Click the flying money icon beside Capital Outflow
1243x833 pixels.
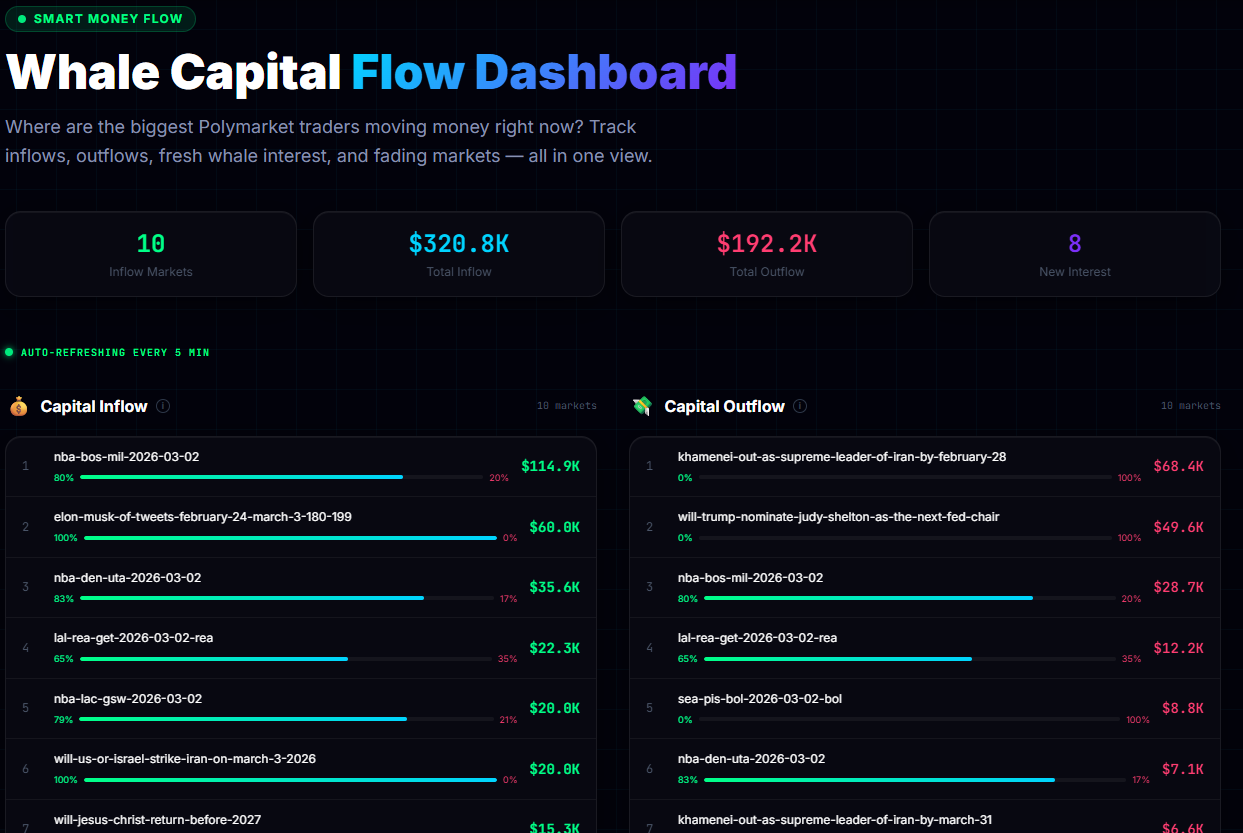(x=642, y=406)
